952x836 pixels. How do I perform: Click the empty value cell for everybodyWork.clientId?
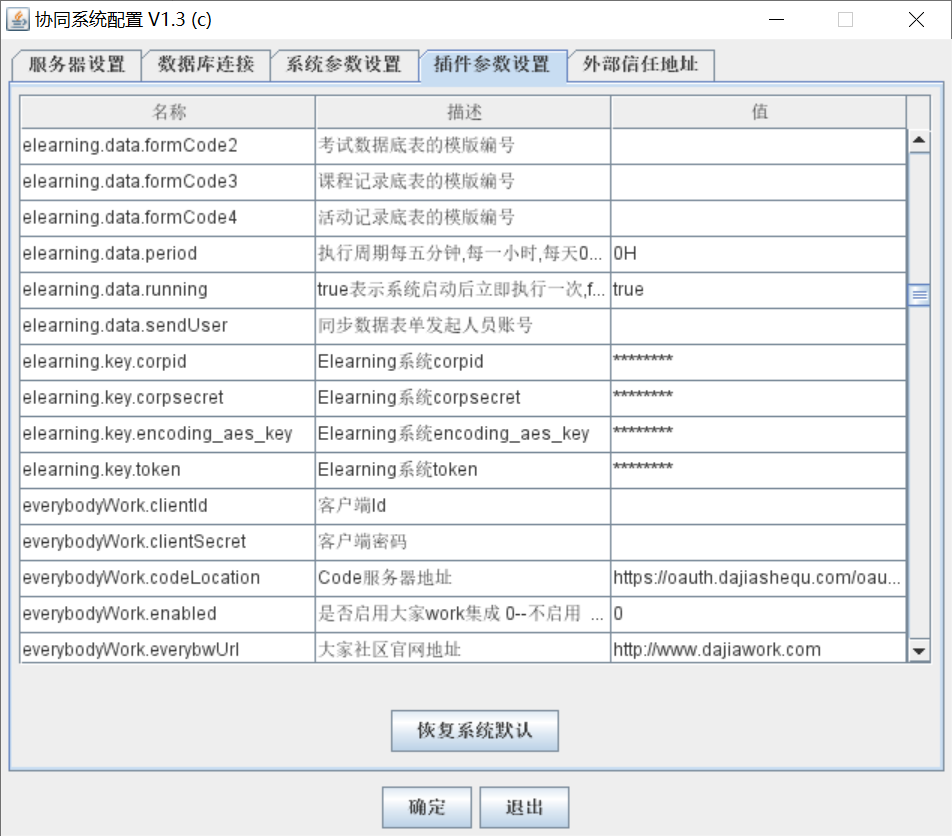(758, 506)
